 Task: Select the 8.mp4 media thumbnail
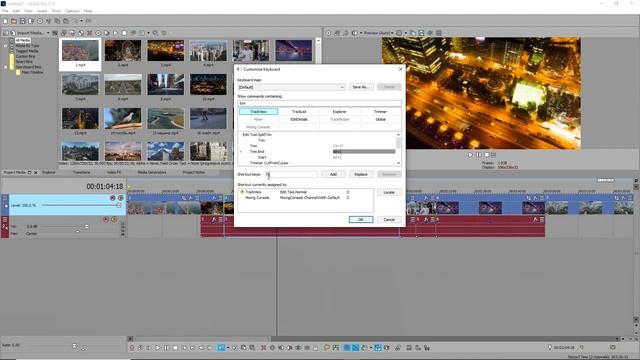[x=123, y=87]
